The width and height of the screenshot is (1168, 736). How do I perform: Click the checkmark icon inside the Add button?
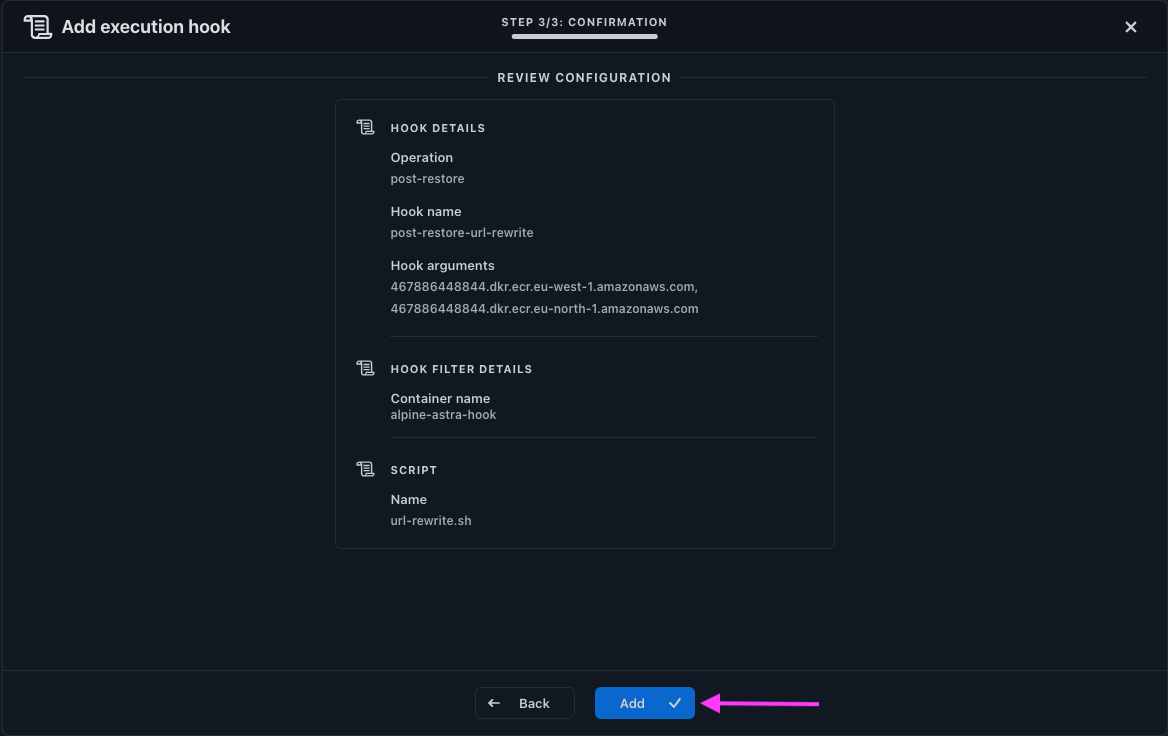(675, 703)
